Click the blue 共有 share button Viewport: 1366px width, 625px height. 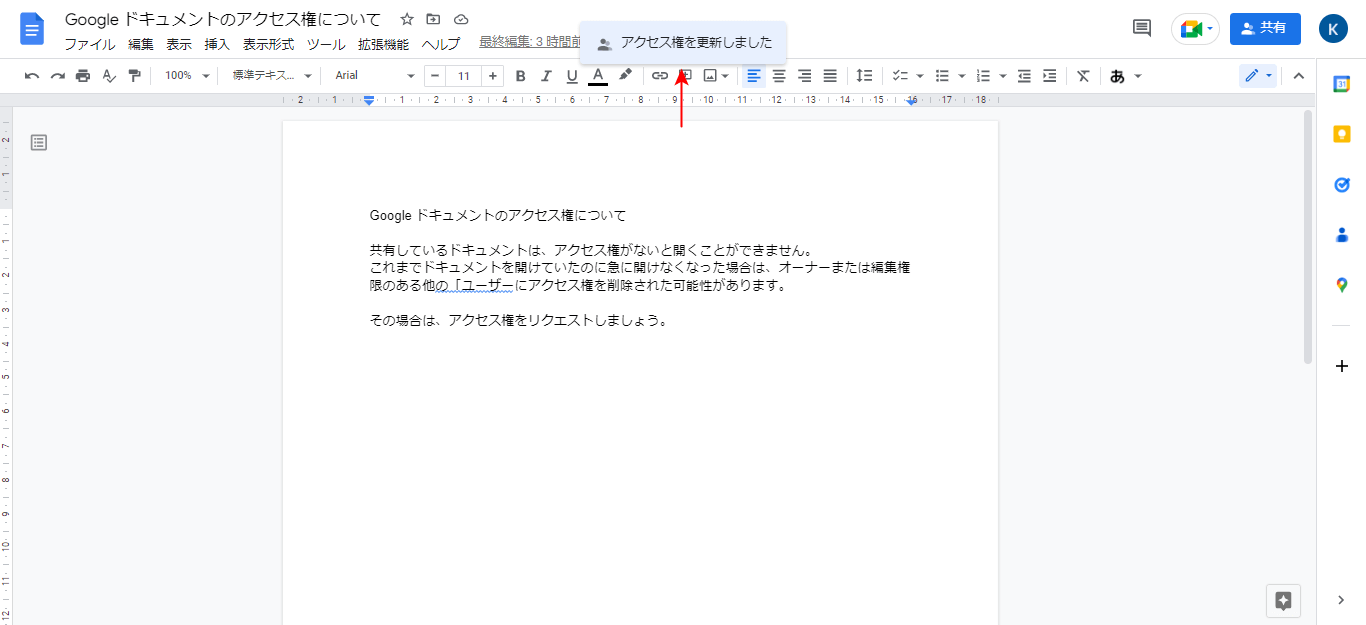click(x=1265, y=28)
